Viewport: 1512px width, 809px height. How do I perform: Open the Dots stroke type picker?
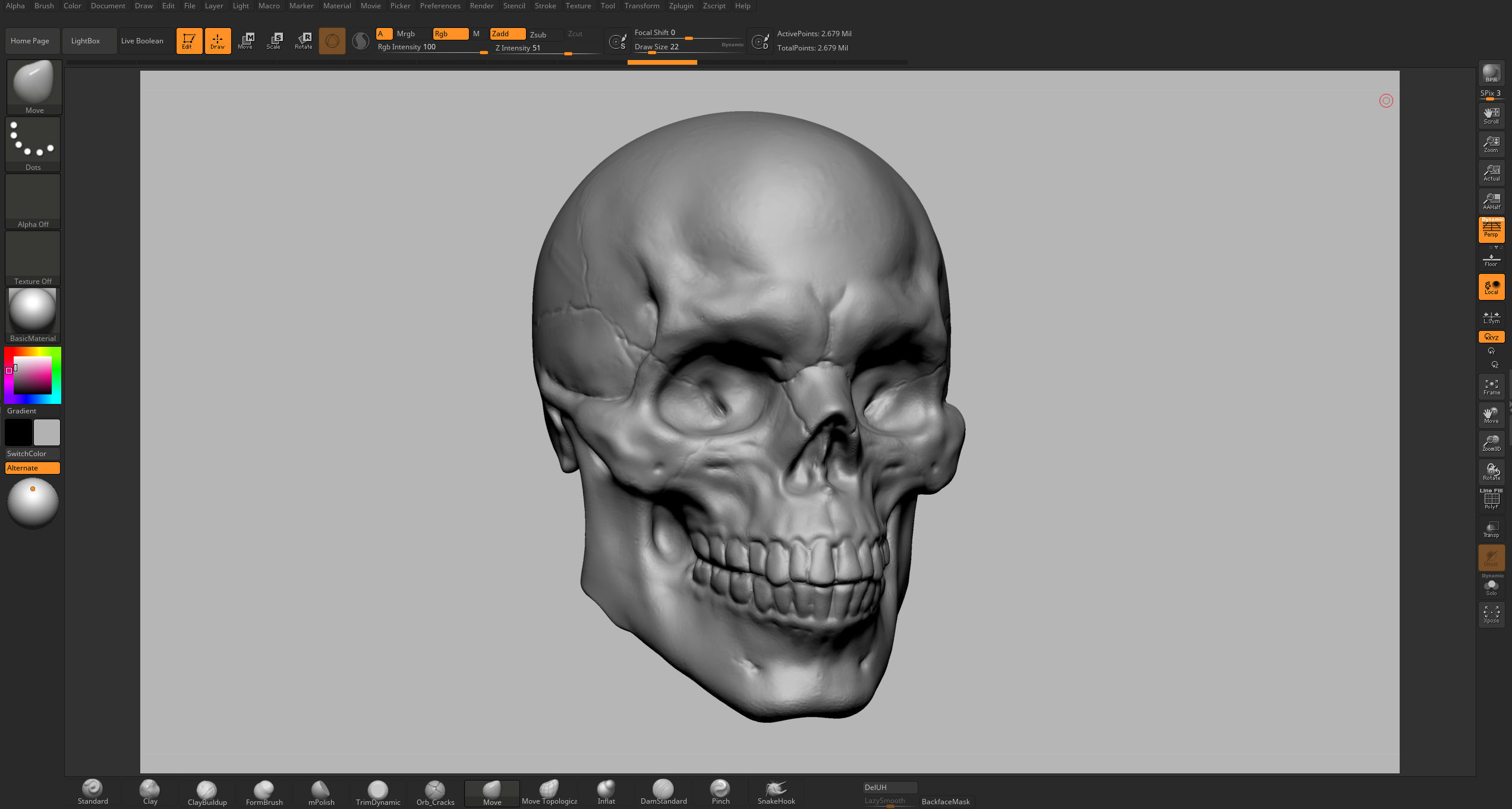[x=33, y=143]
